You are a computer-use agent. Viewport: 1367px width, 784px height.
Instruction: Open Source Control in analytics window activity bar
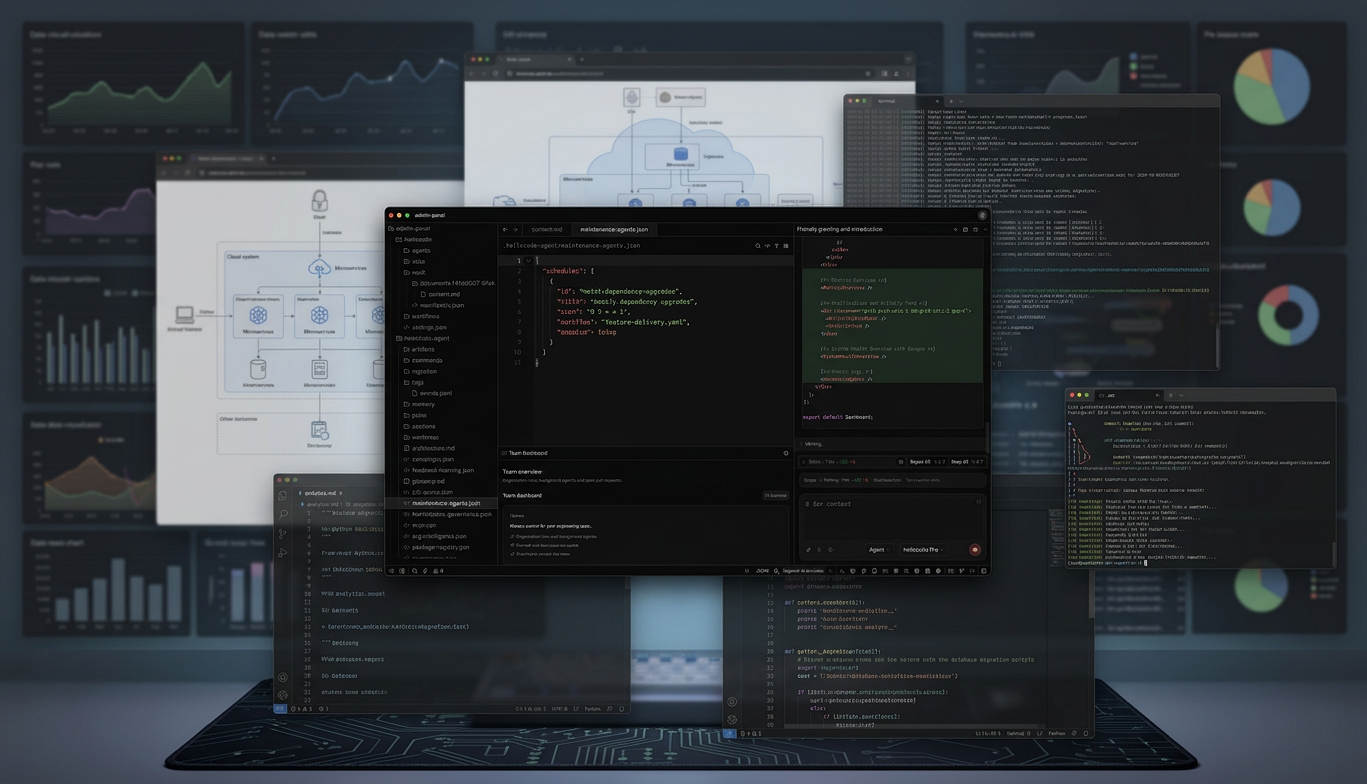pos(283,534)
